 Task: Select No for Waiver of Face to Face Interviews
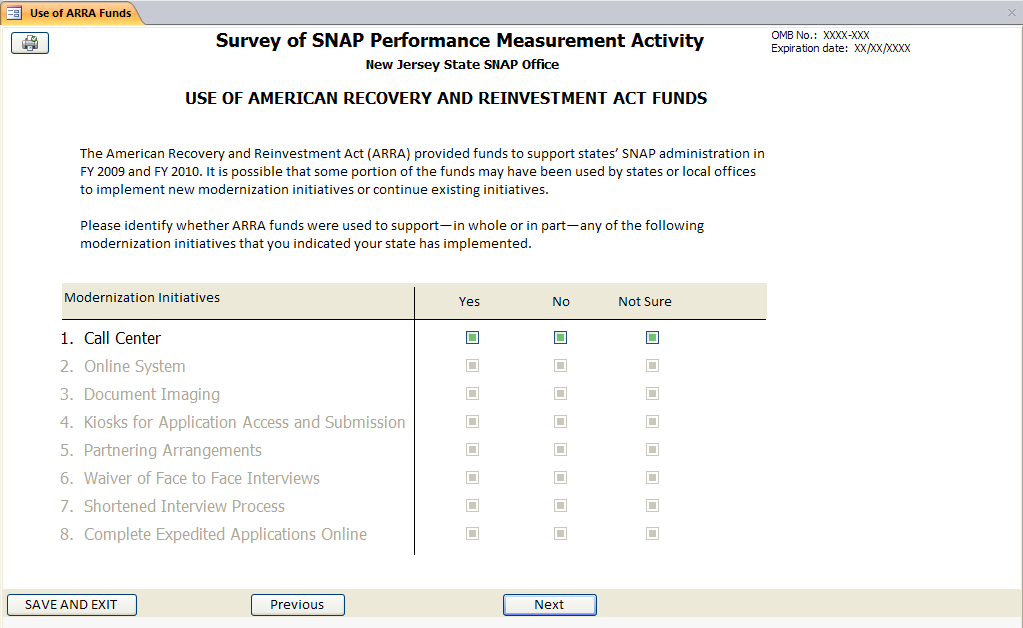coord(560,478)
